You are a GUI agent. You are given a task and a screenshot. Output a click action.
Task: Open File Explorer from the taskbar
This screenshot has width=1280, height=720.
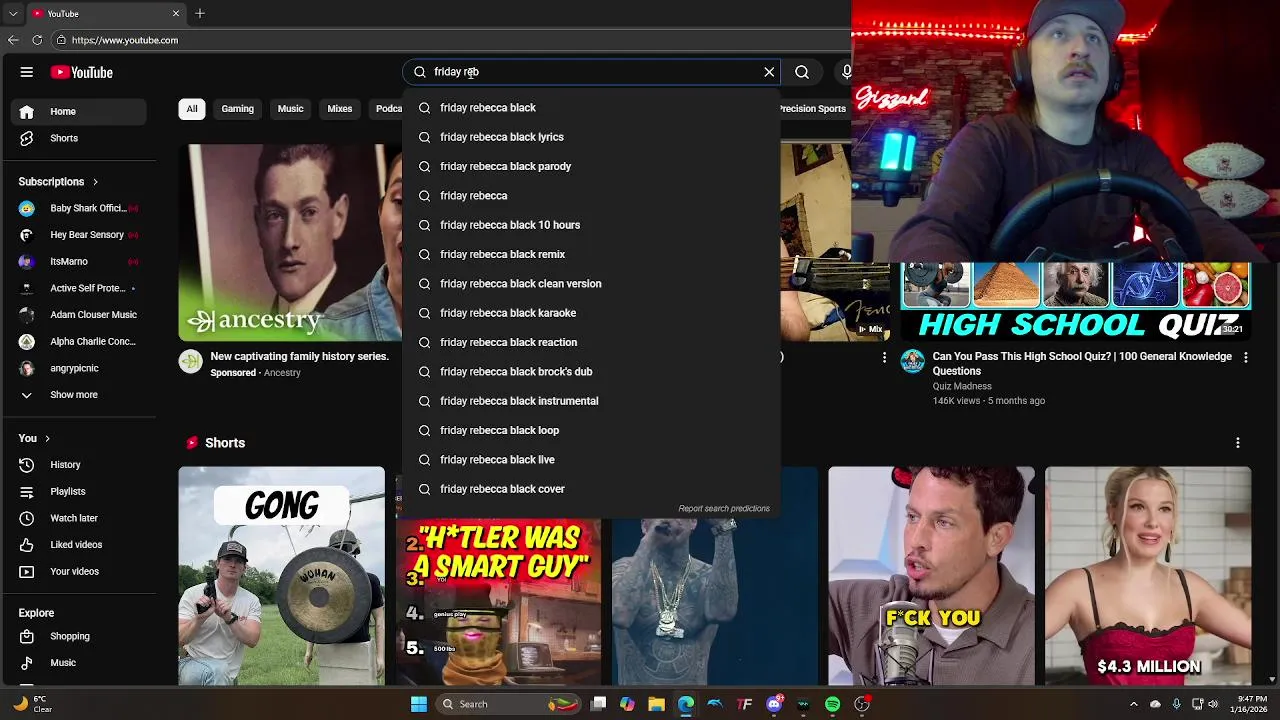pos(656,704)
